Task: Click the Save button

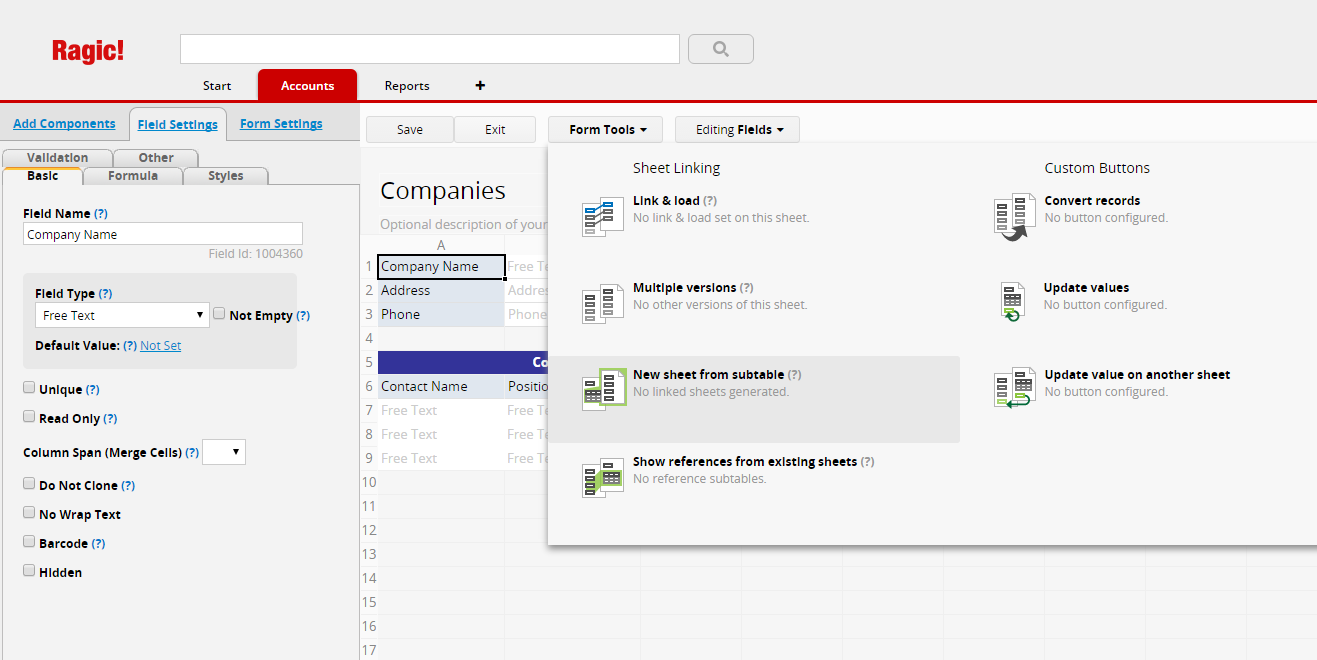Action: pyautogui.click(x=410, y=130)
